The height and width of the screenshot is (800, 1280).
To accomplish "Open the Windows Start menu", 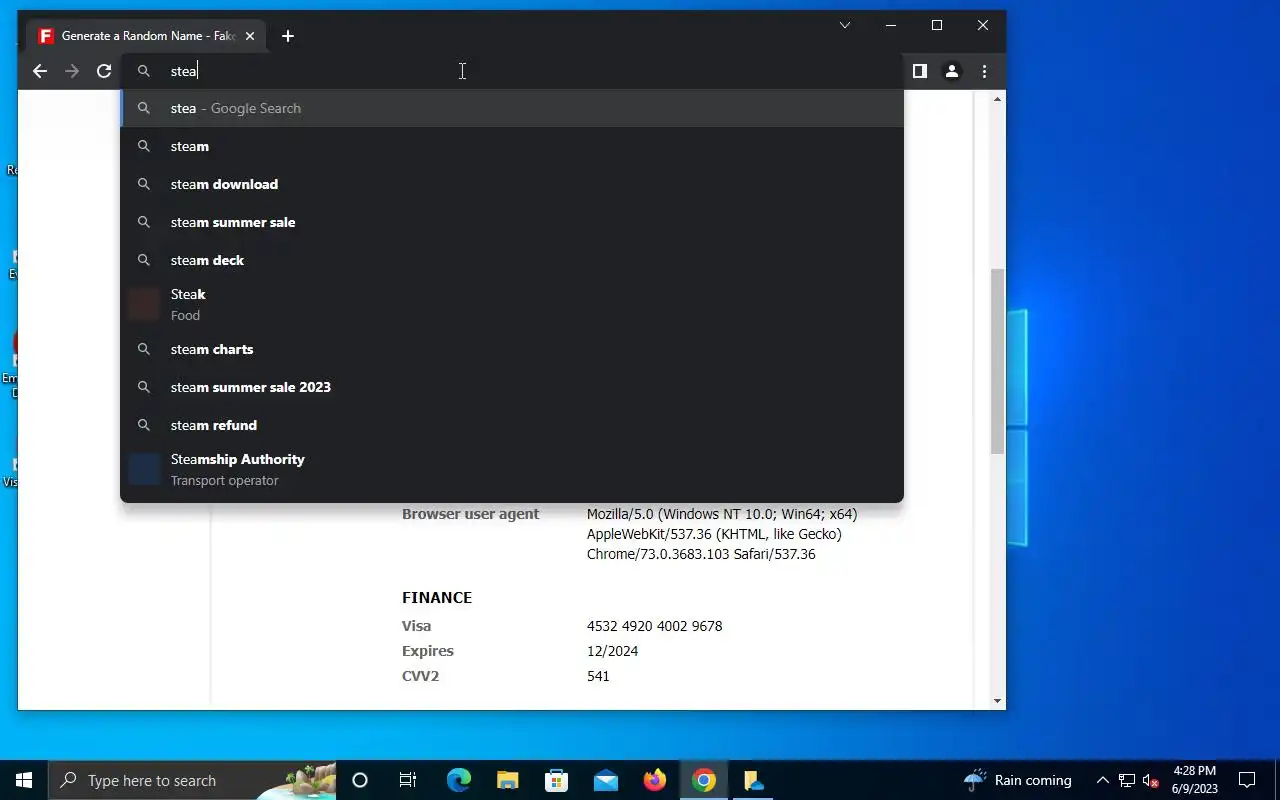I will click(x=24, y=780).
